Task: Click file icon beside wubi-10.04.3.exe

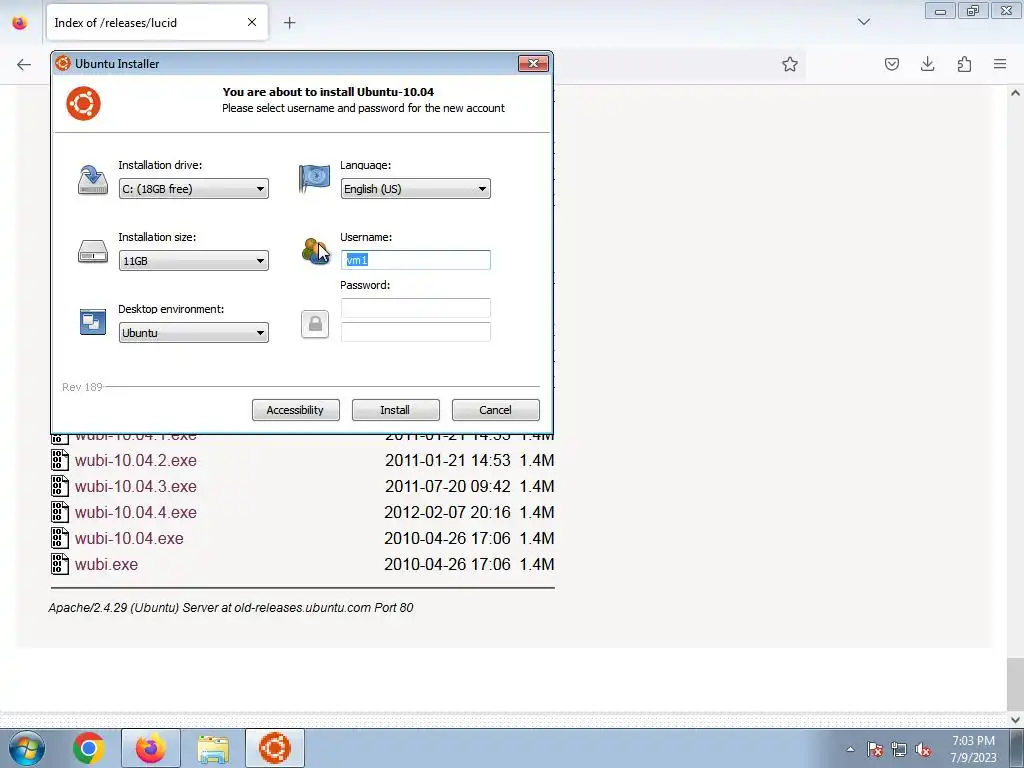Action: (59, 487)
